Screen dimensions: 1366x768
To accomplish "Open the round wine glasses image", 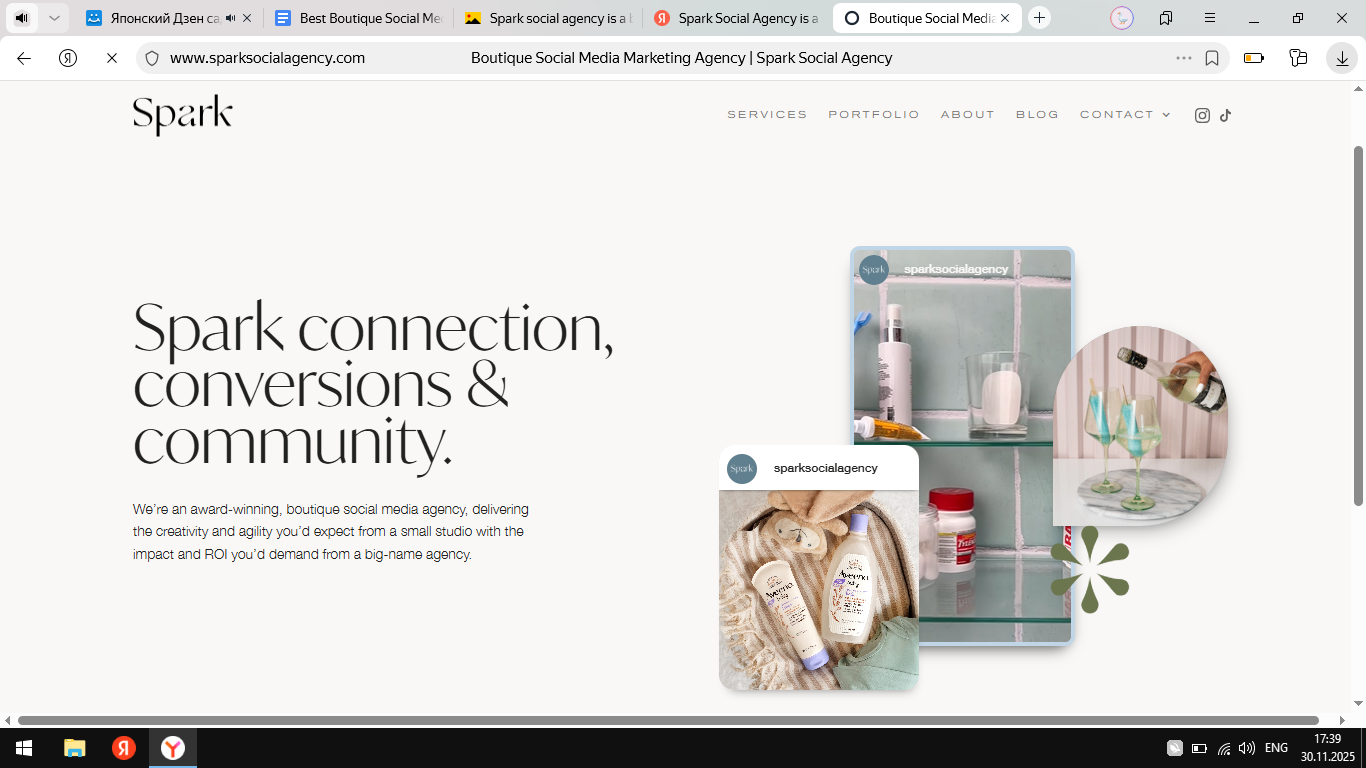I will (x=1140, y=426).
